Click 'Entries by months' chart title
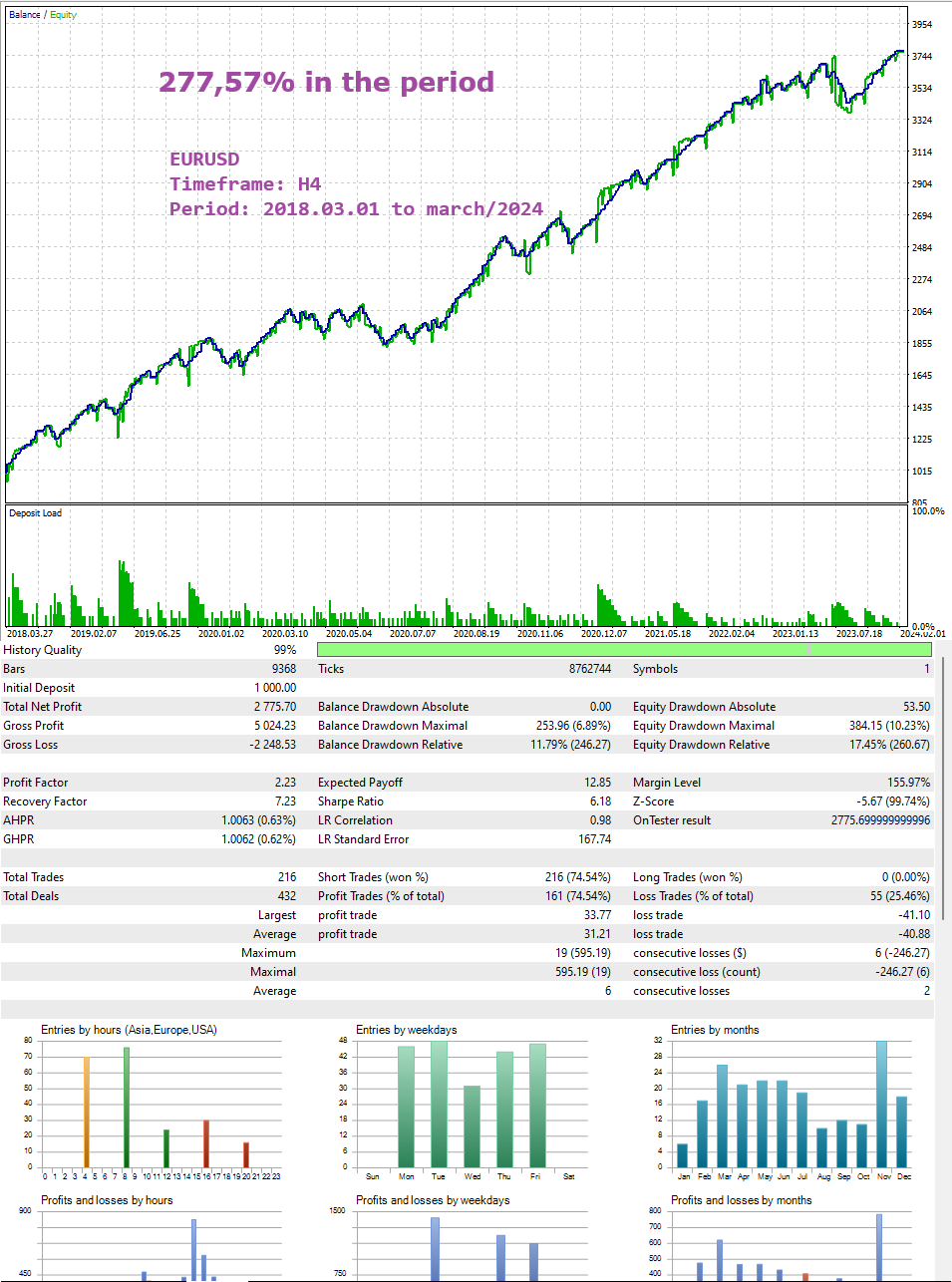 point(715,1030)
